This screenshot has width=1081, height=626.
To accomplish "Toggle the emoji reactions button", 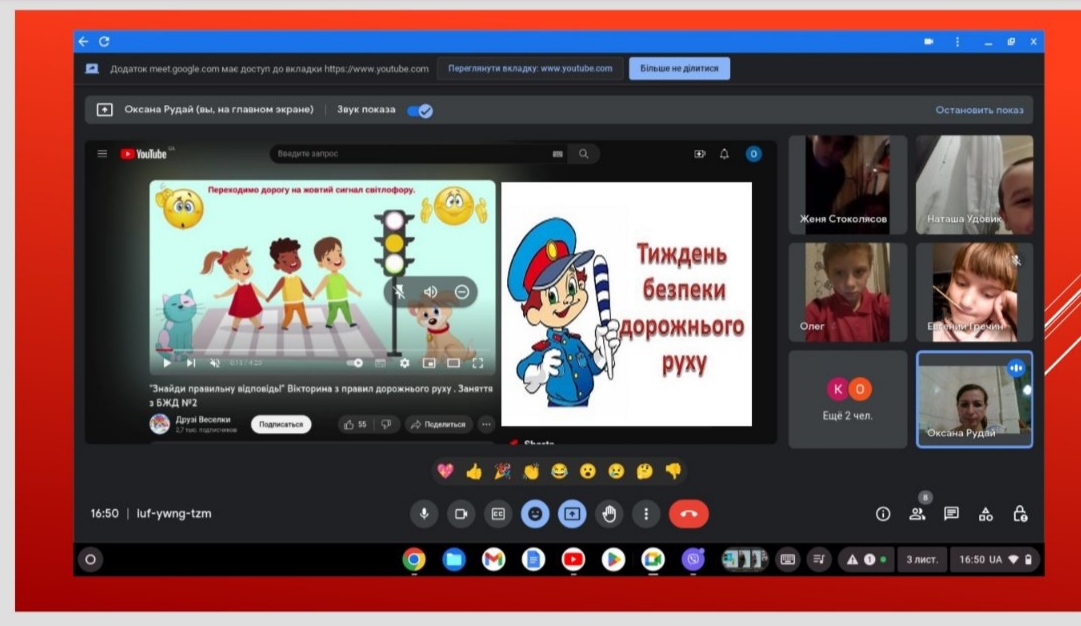I will (x=535, y=514).
